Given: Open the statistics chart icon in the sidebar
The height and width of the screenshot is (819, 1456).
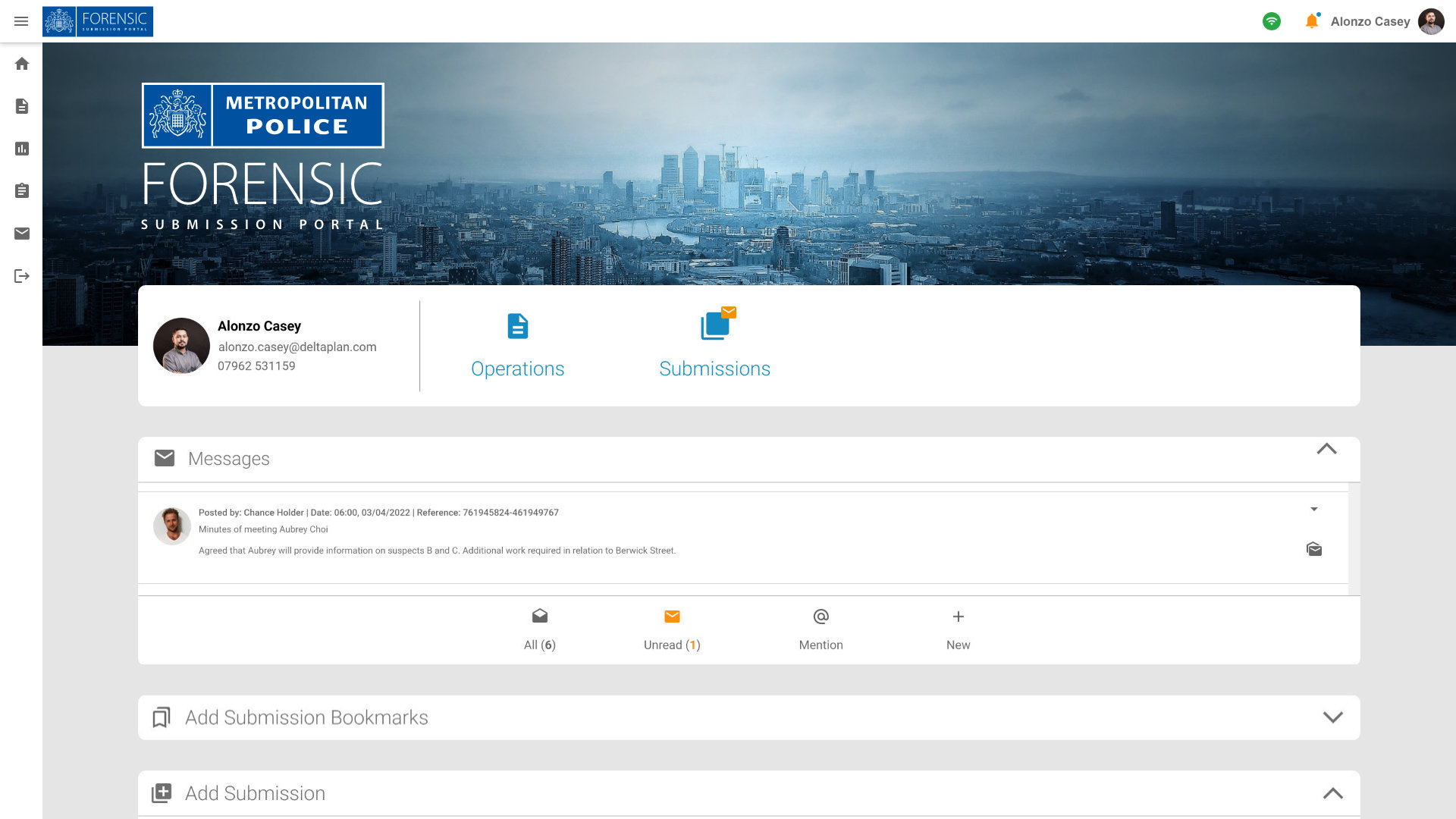Looking at the screenshot, I should click(22, 149).
